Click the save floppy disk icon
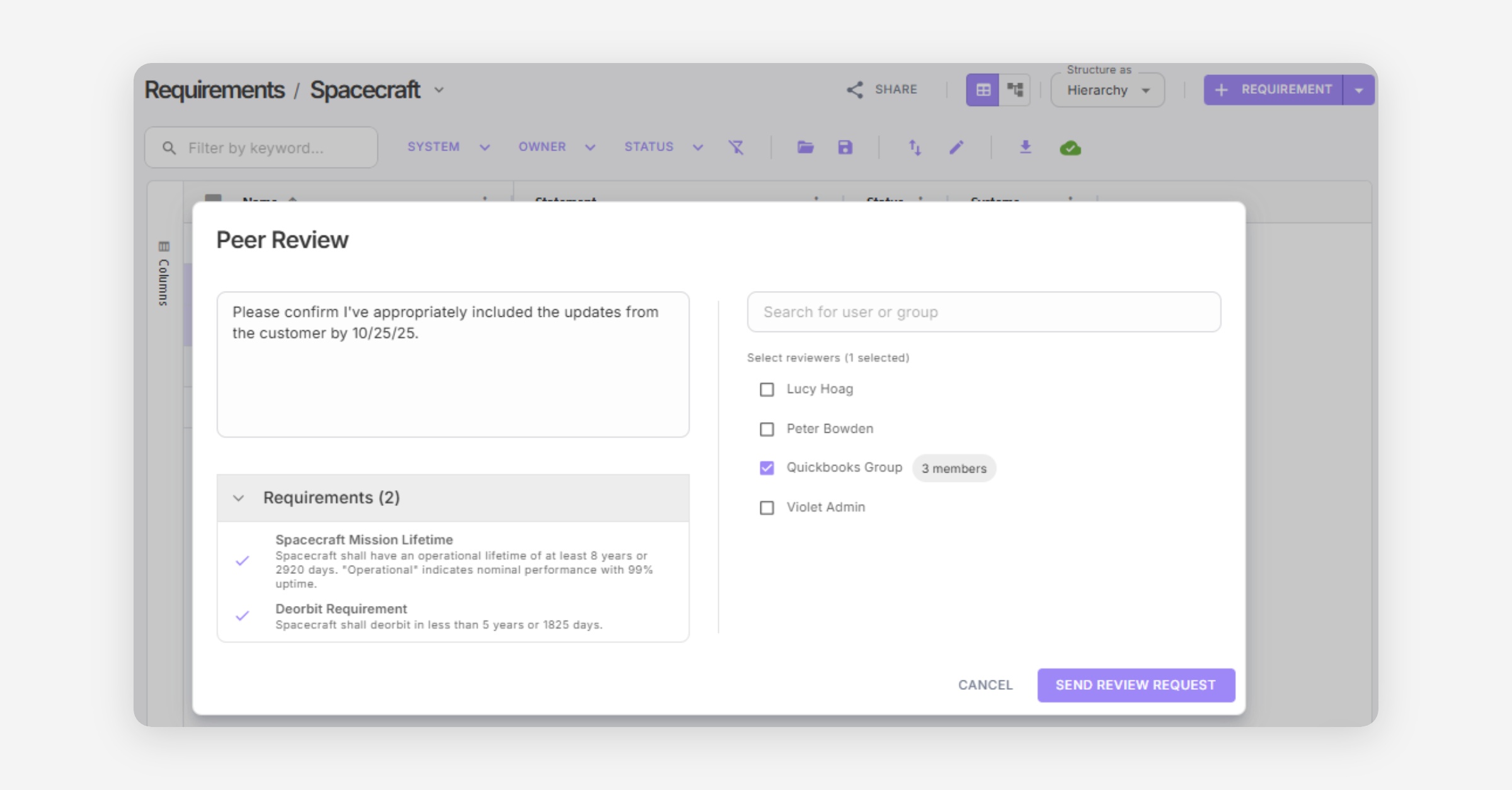The width and height of the screenshot is (1512, 790). coord(845,147)
